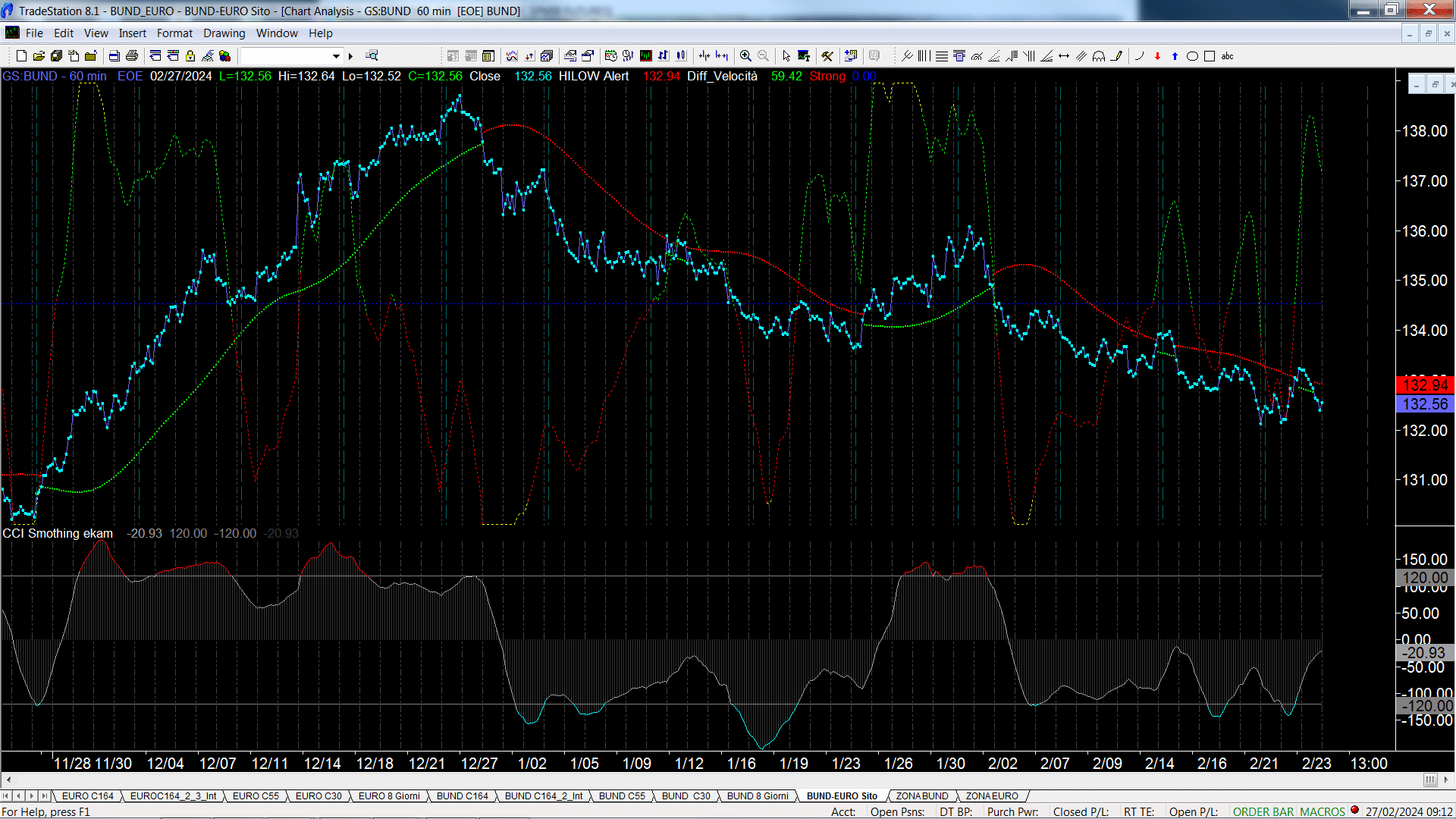The height and width of the screenshot is (819, 1456).
Task: Click the horizontal scrollbar right arrow
Action: click(x=1447, y=780)
